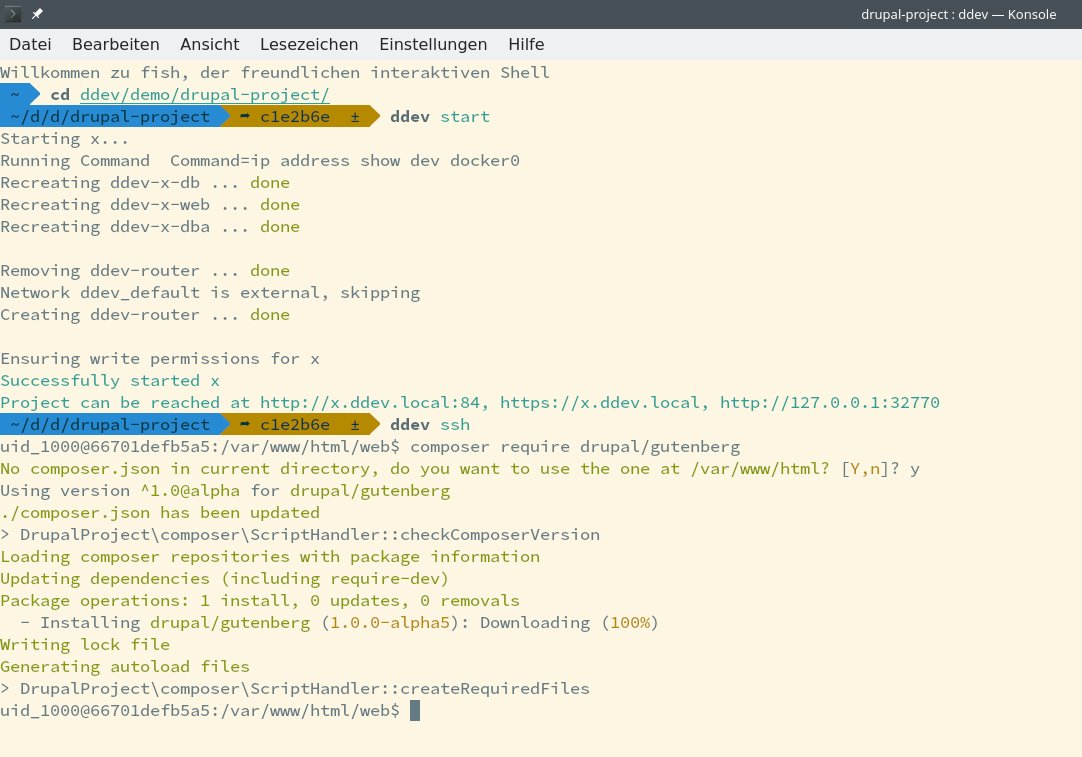Viewport: 1082px width, 757px height.
Task: Click the checkComposerVersion script line
Action: 300,535
